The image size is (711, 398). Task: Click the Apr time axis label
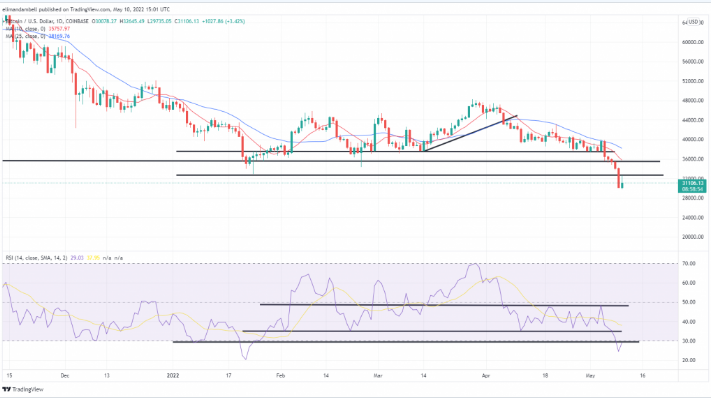[486, 375]
